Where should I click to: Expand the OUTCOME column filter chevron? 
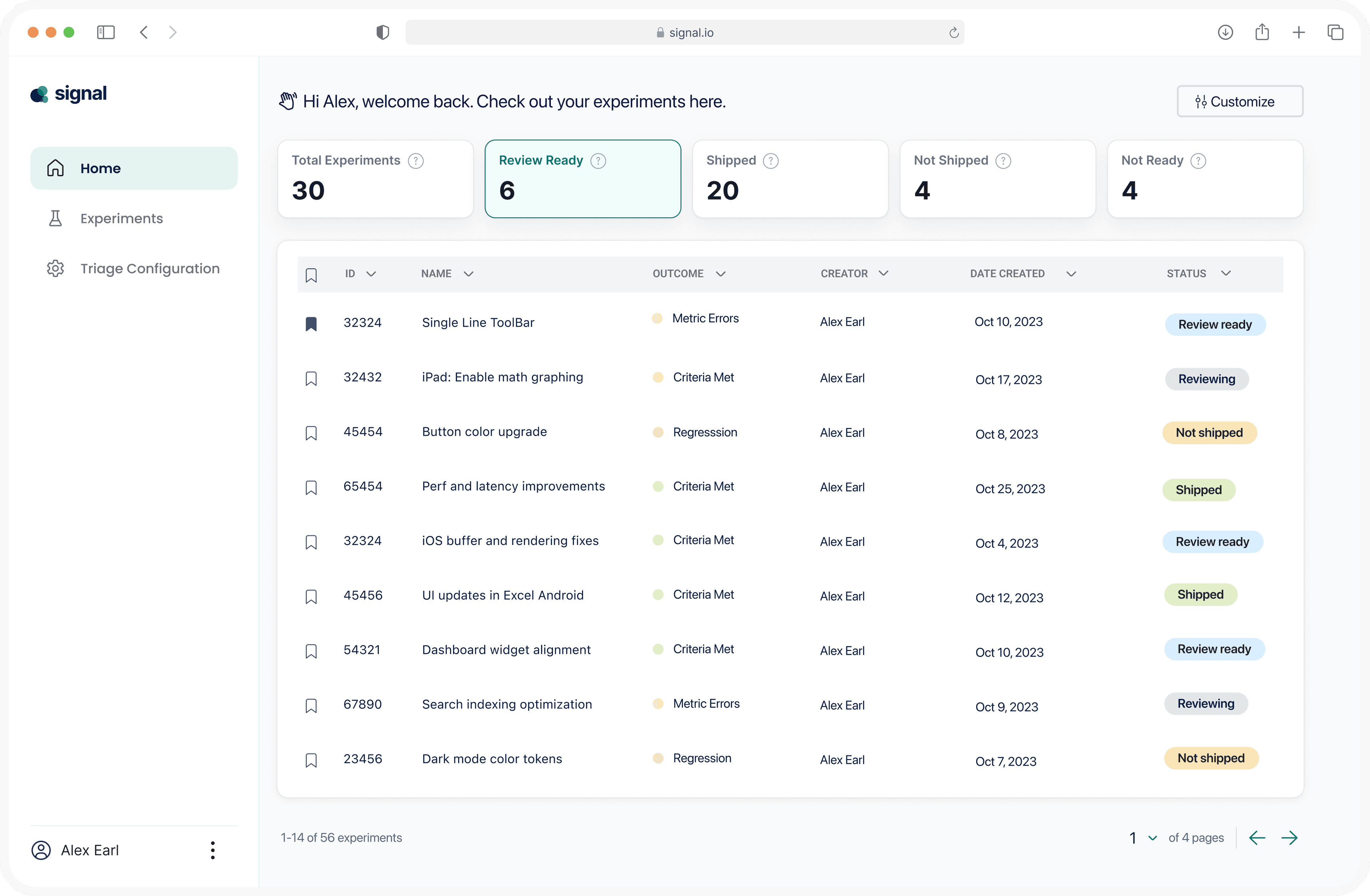coord(721,274)
